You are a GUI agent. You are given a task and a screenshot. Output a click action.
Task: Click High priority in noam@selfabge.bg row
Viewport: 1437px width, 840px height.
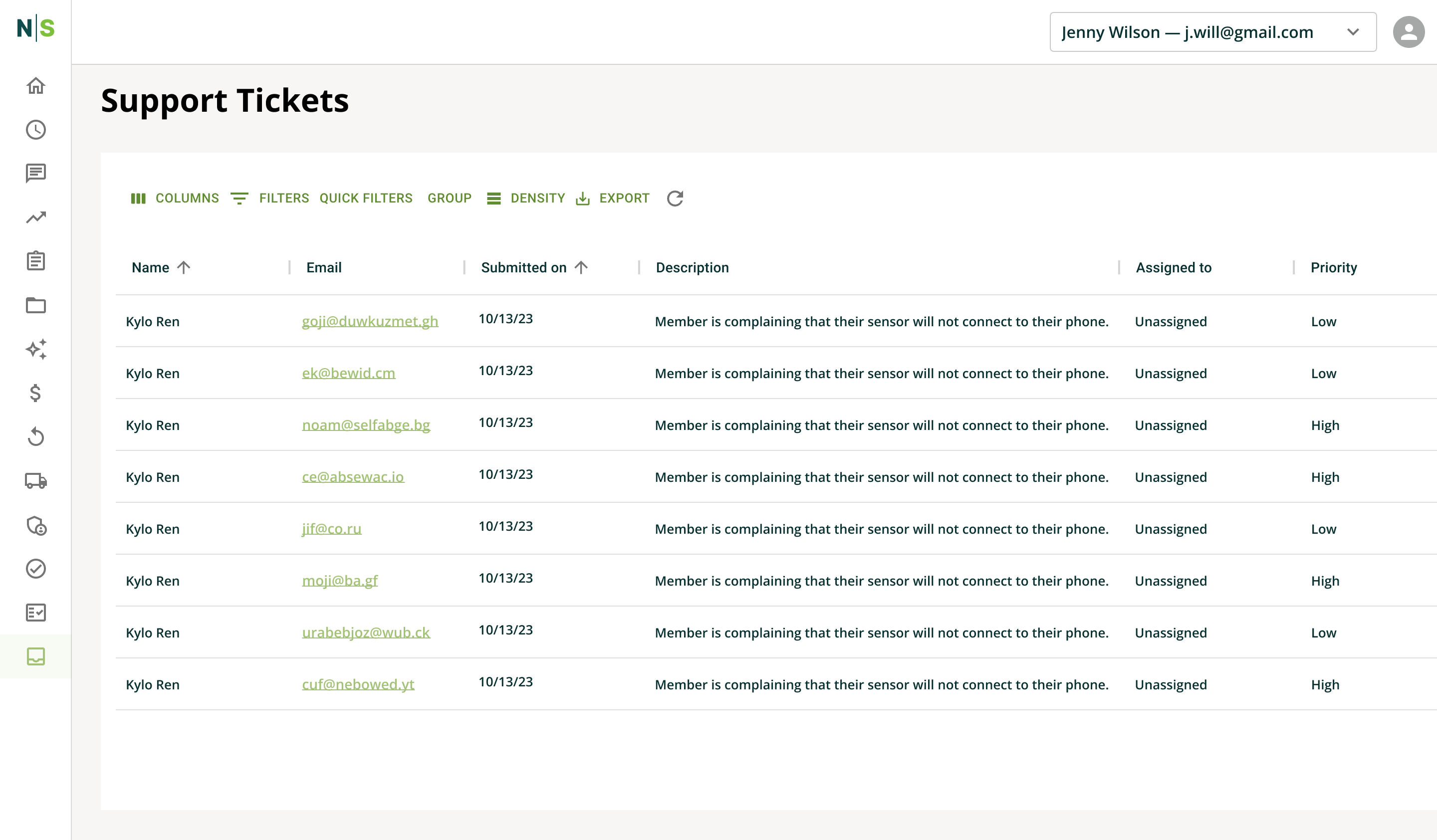point(1325,425)
